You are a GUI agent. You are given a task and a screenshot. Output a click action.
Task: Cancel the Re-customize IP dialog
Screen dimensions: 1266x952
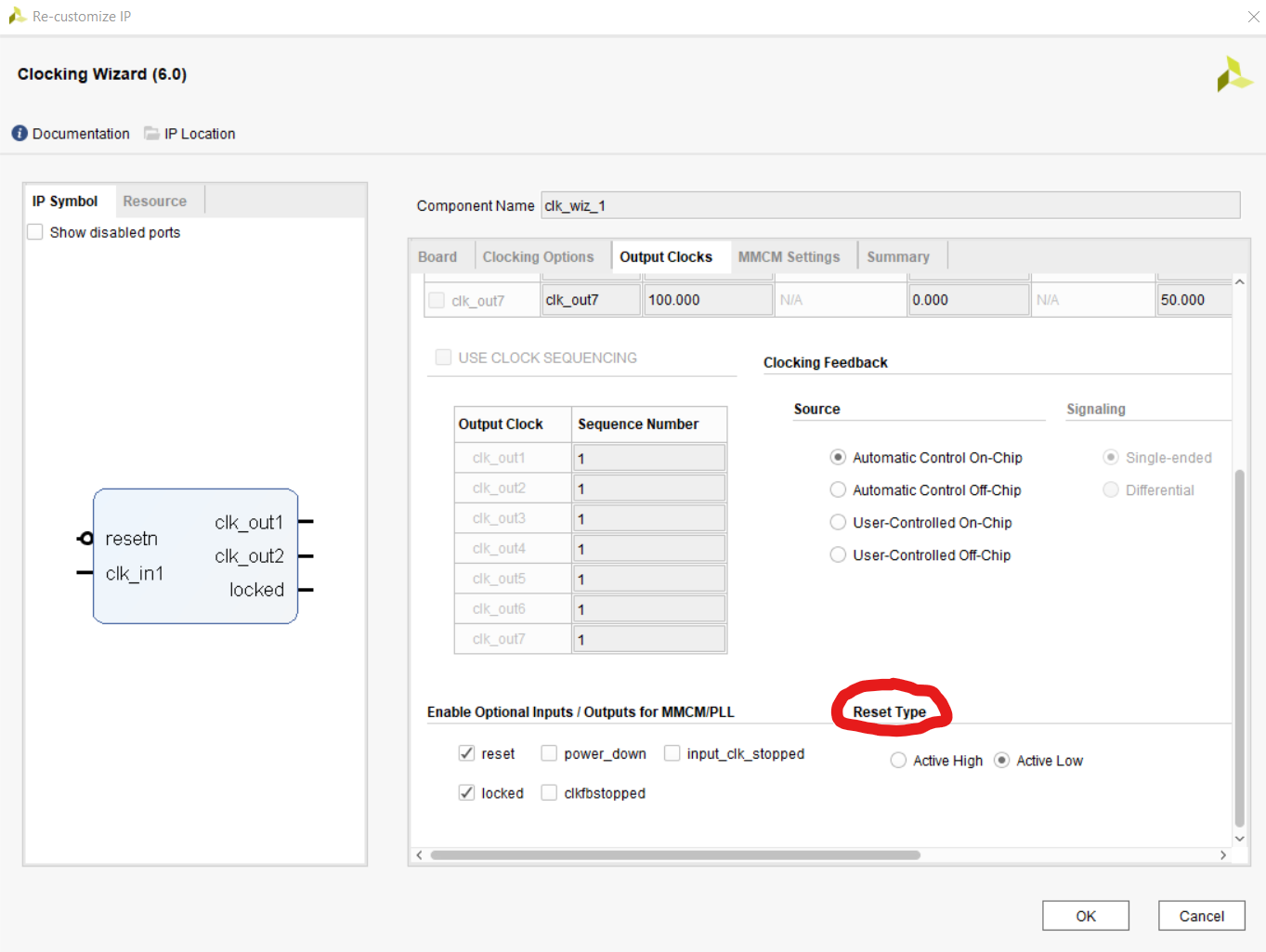pos(1201,915)
